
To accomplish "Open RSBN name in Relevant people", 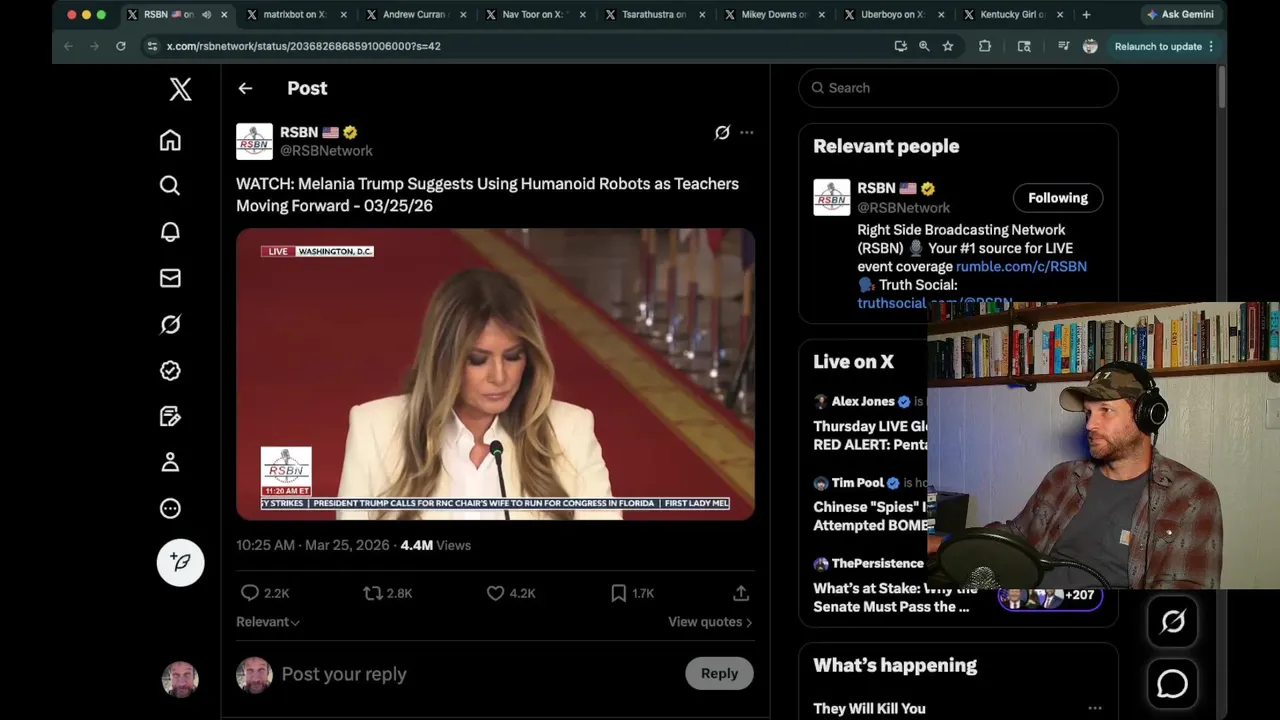I will tap(876, 188).
